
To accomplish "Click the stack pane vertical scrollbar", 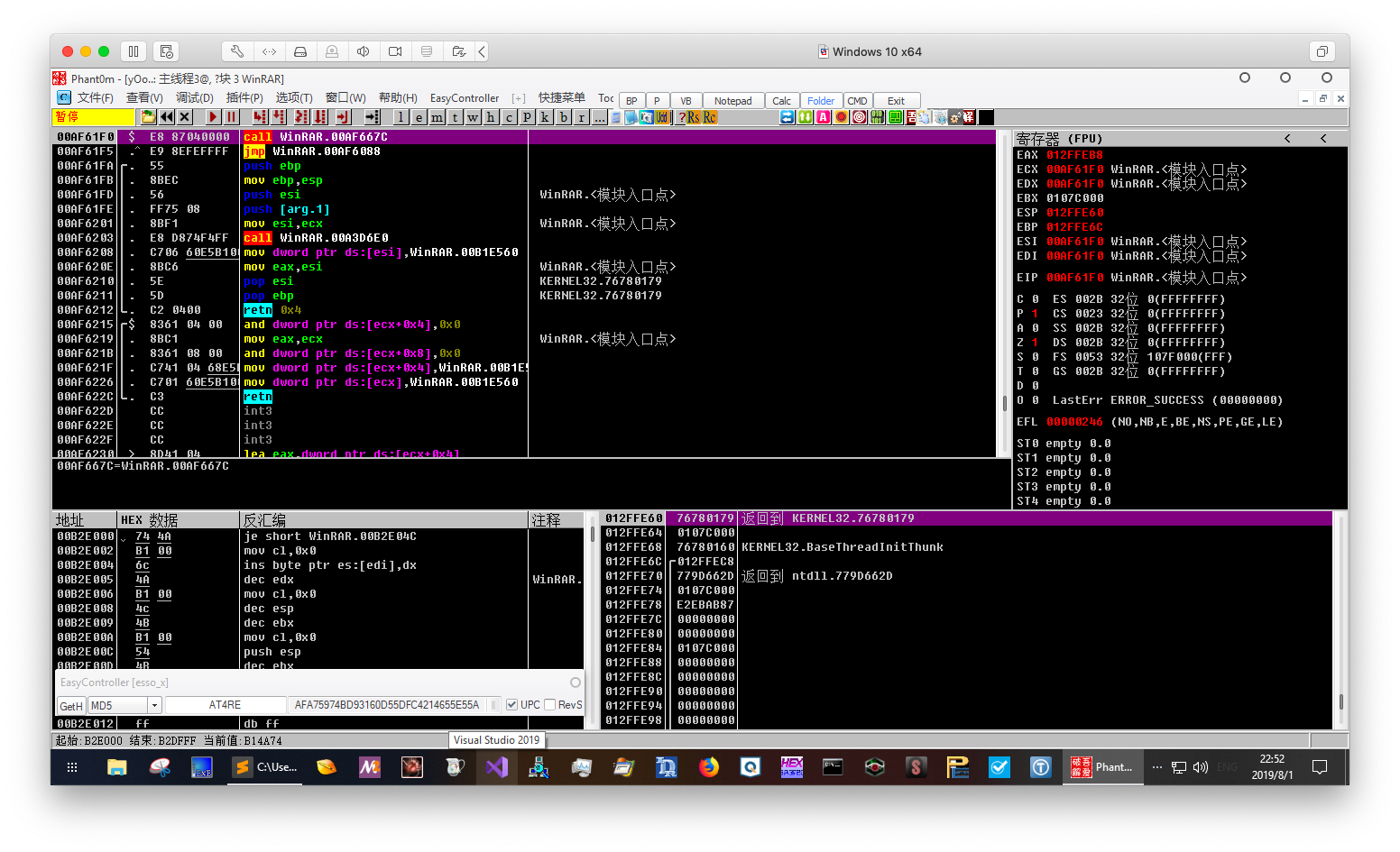I will pos(1340,620).
